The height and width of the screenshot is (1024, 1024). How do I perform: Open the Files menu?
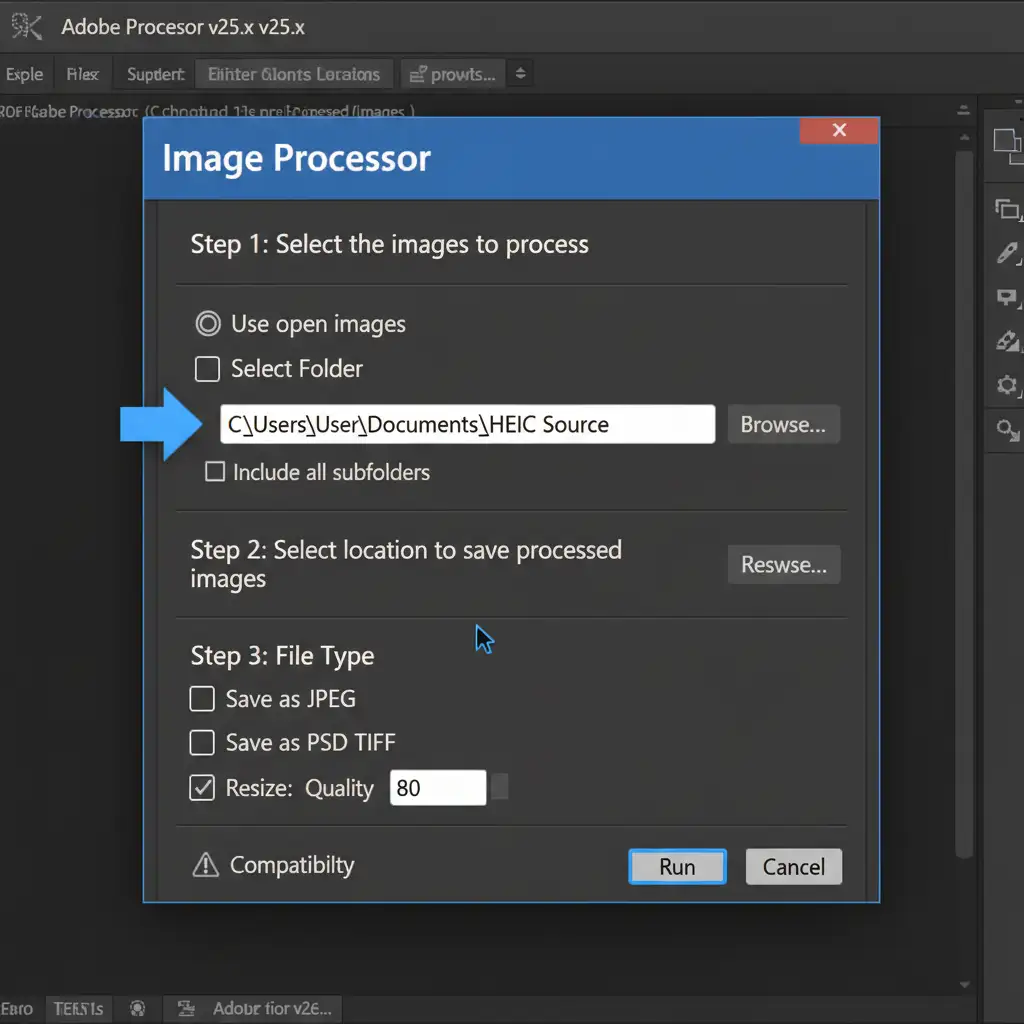(83, 74)
